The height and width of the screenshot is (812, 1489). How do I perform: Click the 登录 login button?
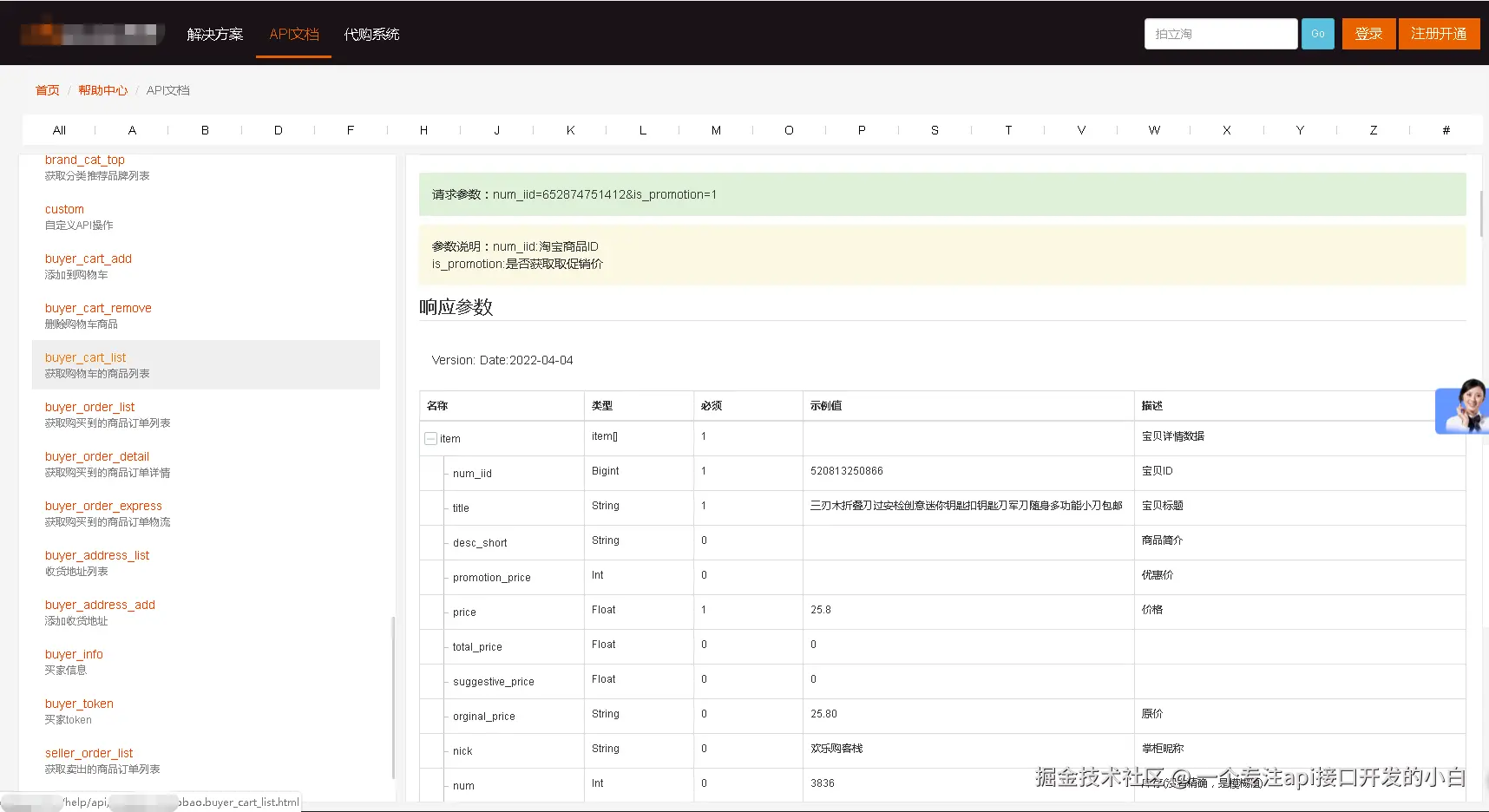click(x=1368, y=34)
